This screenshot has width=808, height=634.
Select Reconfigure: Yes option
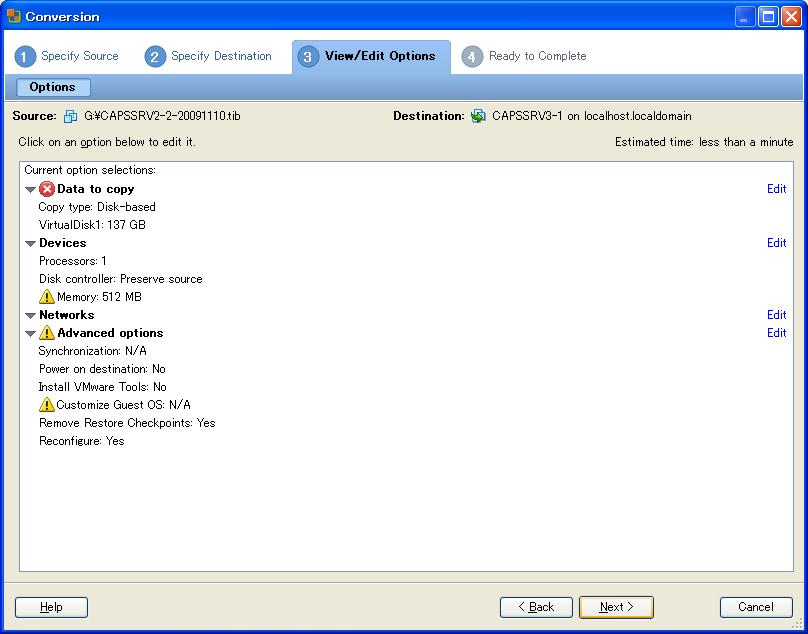(81, 441)
